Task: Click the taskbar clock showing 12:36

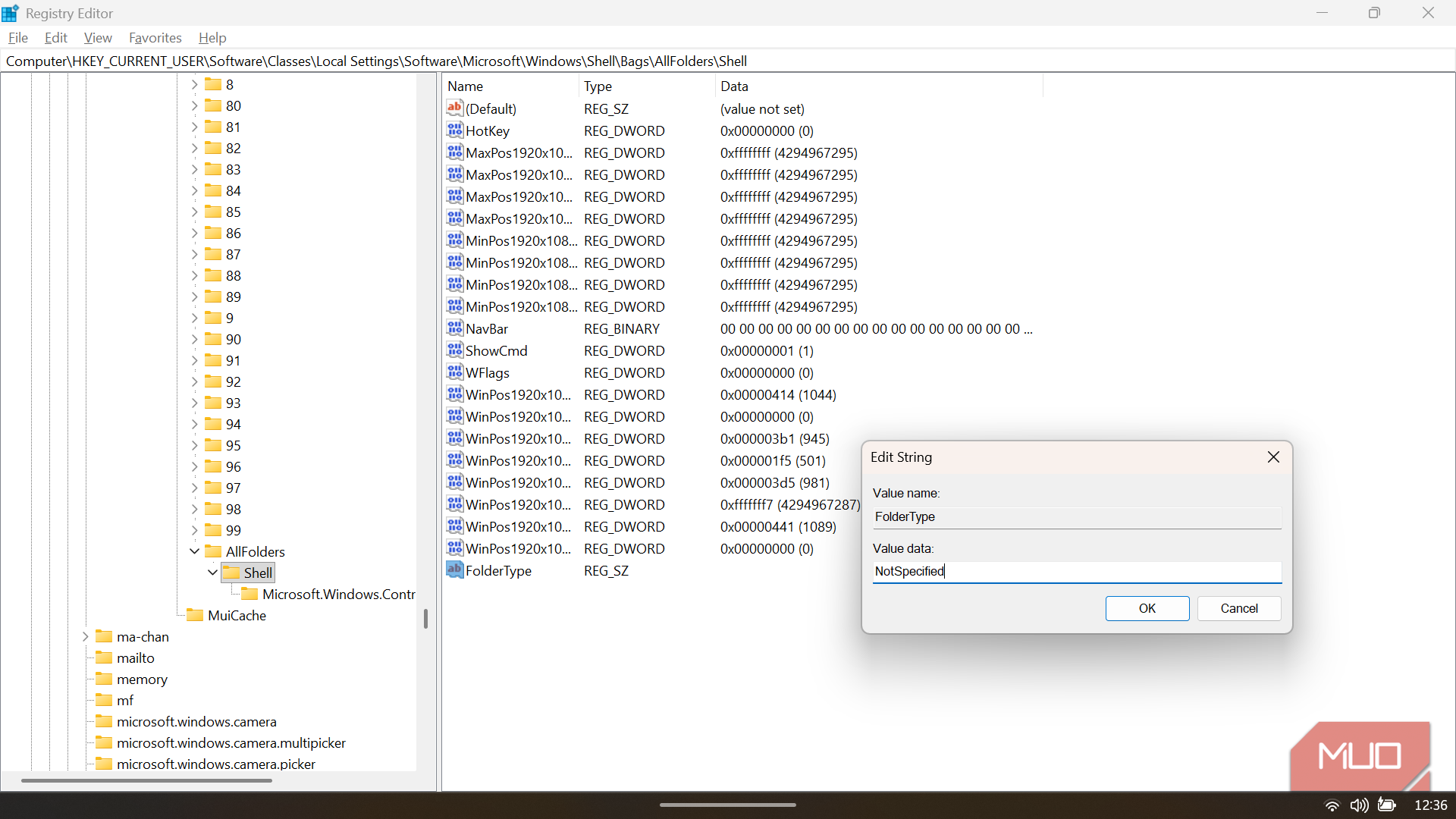Action: pyautogui.click(x=1430, y=805)
